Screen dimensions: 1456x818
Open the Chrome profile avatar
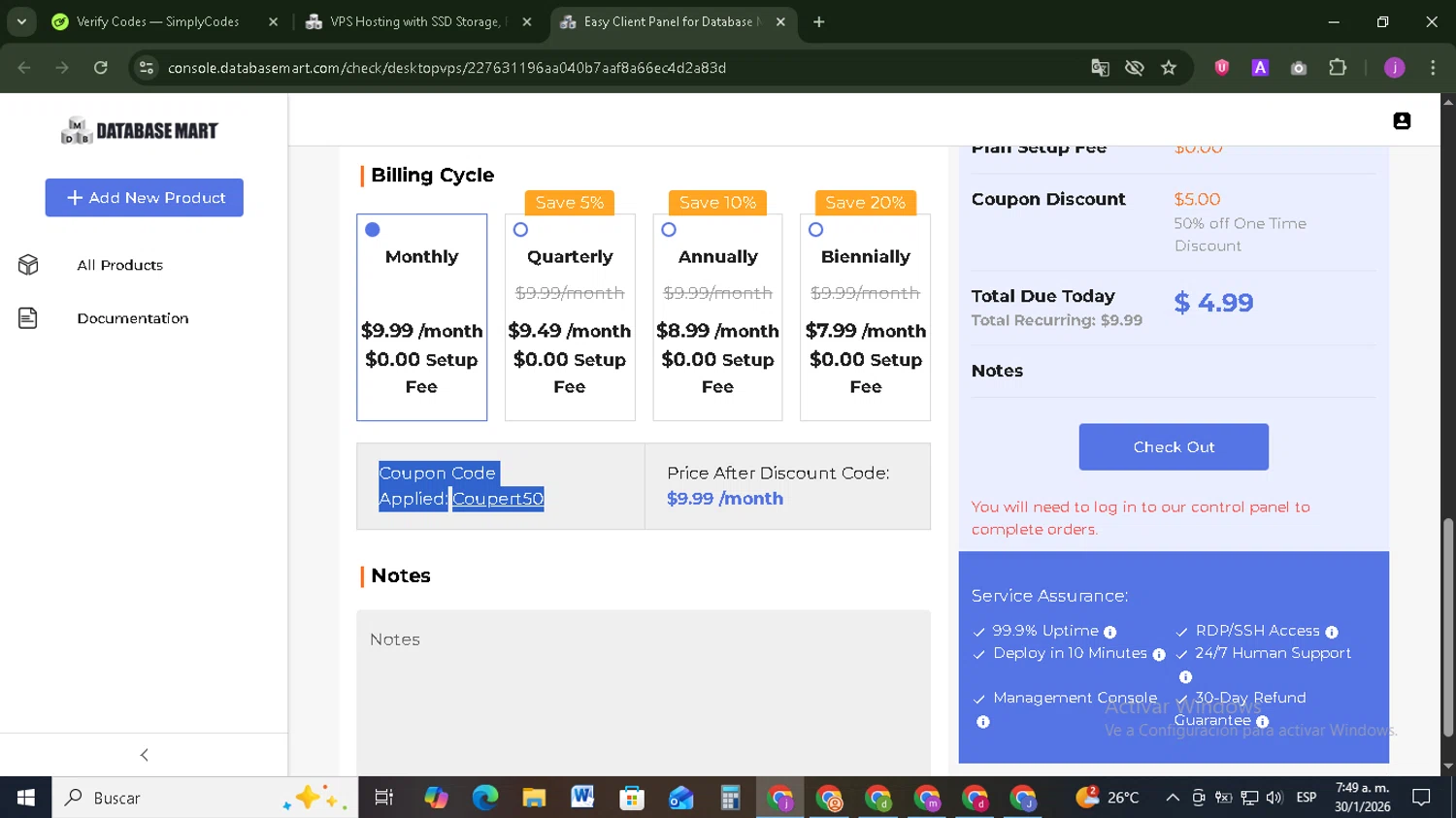(x=1395, y=68)
